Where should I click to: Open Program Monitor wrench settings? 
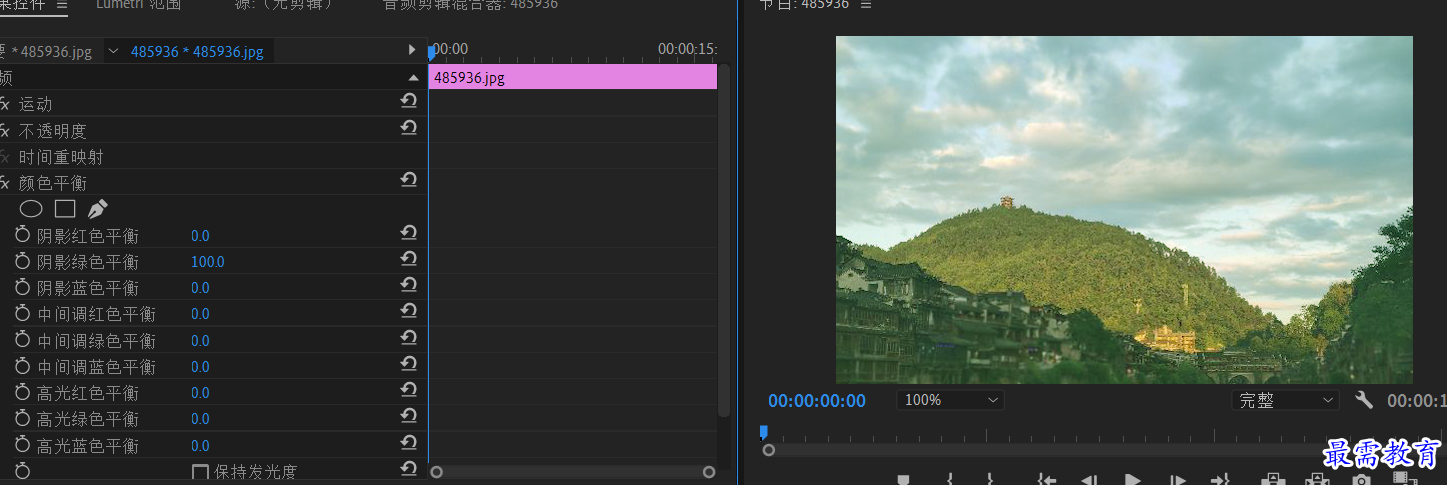click(x=1364, y=400)
